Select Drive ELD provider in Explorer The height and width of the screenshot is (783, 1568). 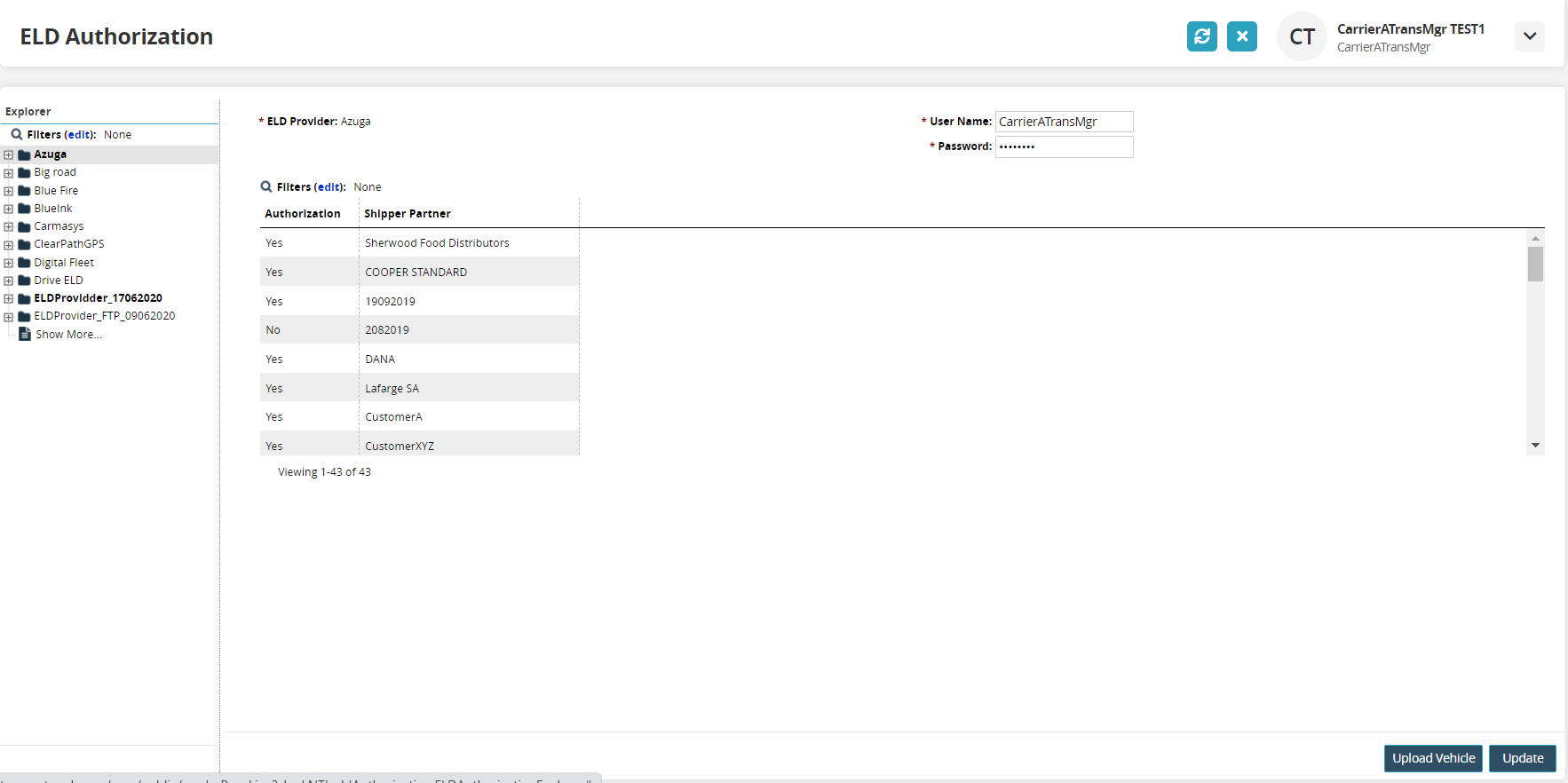click(x=59, y=281)
